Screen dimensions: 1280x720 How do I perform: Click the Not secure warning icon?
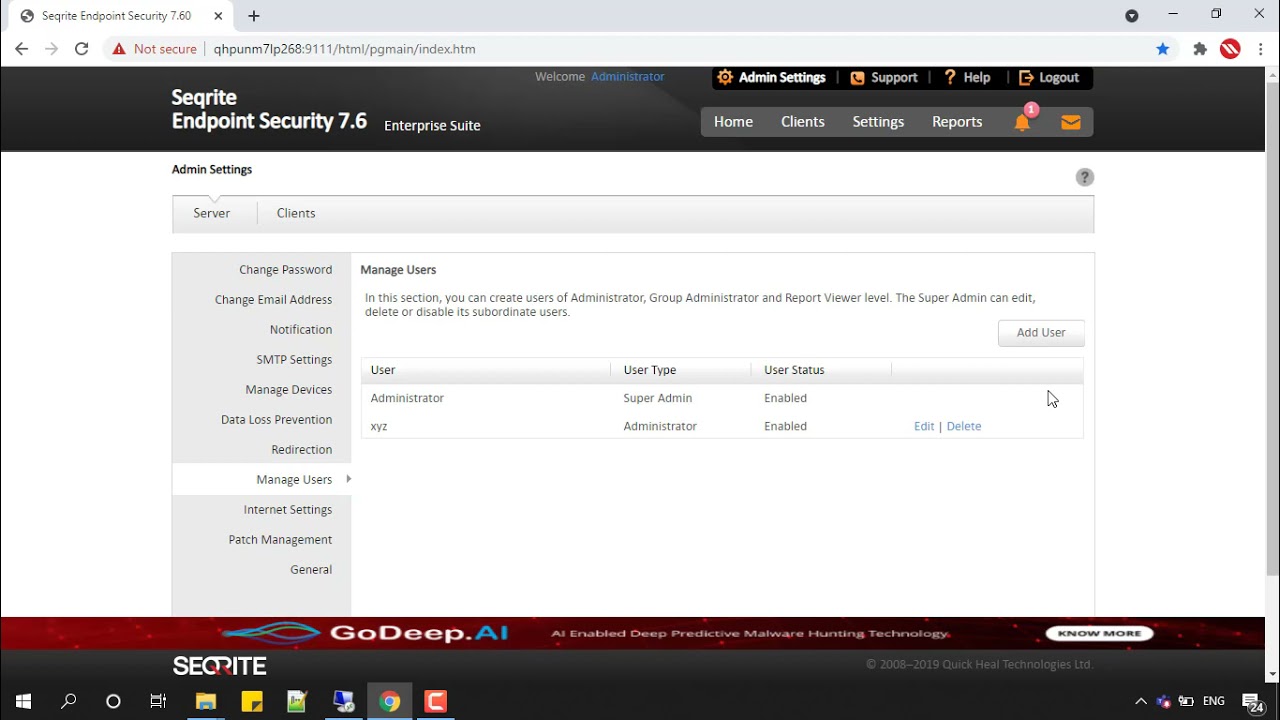[x=119, y=48]
